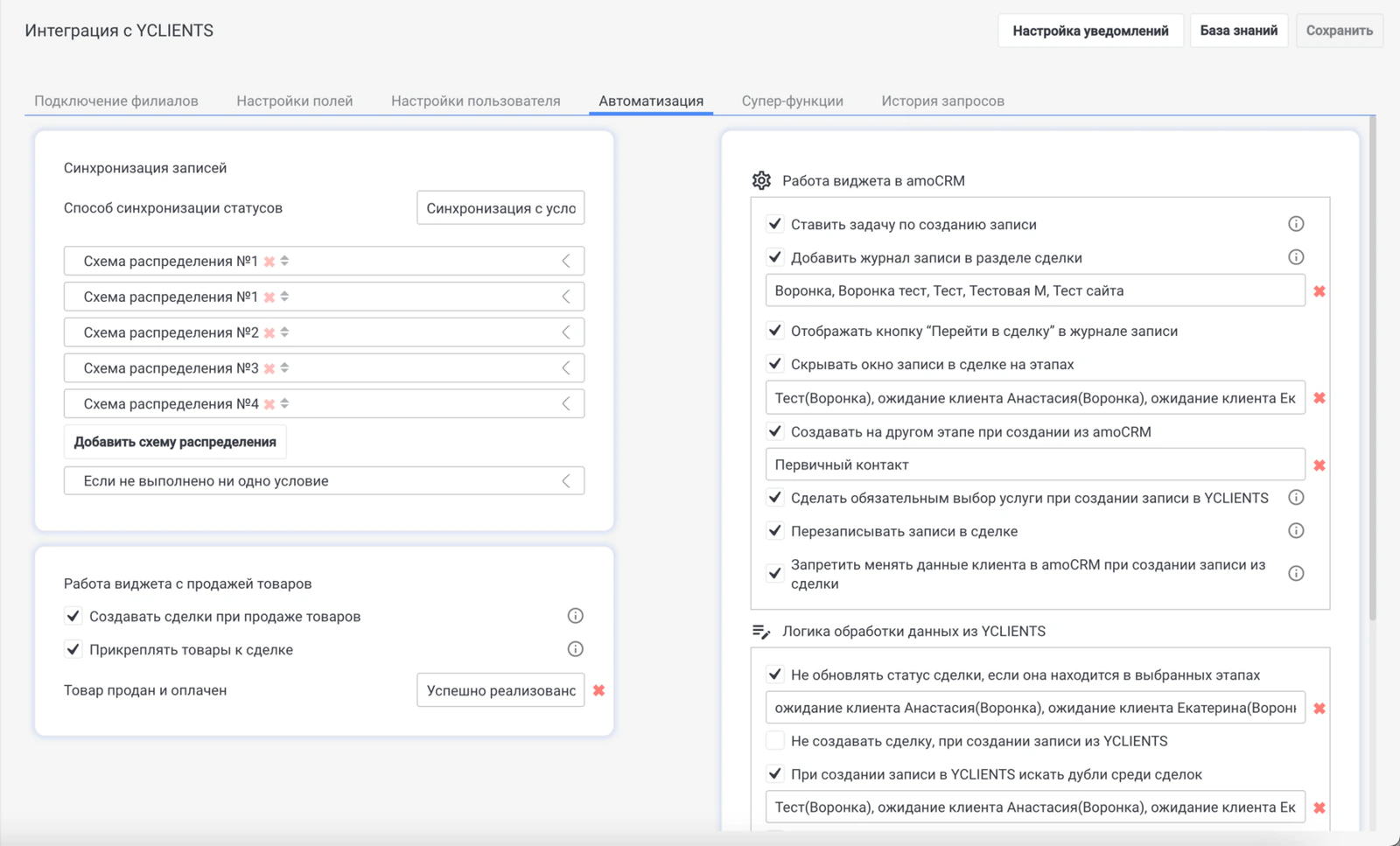Expand Схема распределения №4 chevron
This screenshot has width=1400, height=846.
click(566, 403)
